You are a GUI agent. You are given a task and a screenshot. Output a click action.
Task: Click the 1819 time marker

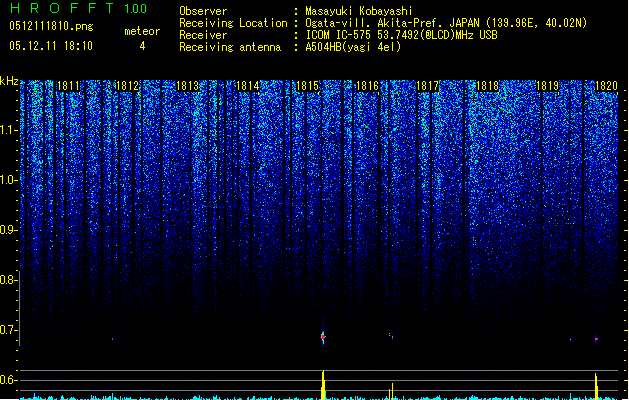tap(548, 86)
